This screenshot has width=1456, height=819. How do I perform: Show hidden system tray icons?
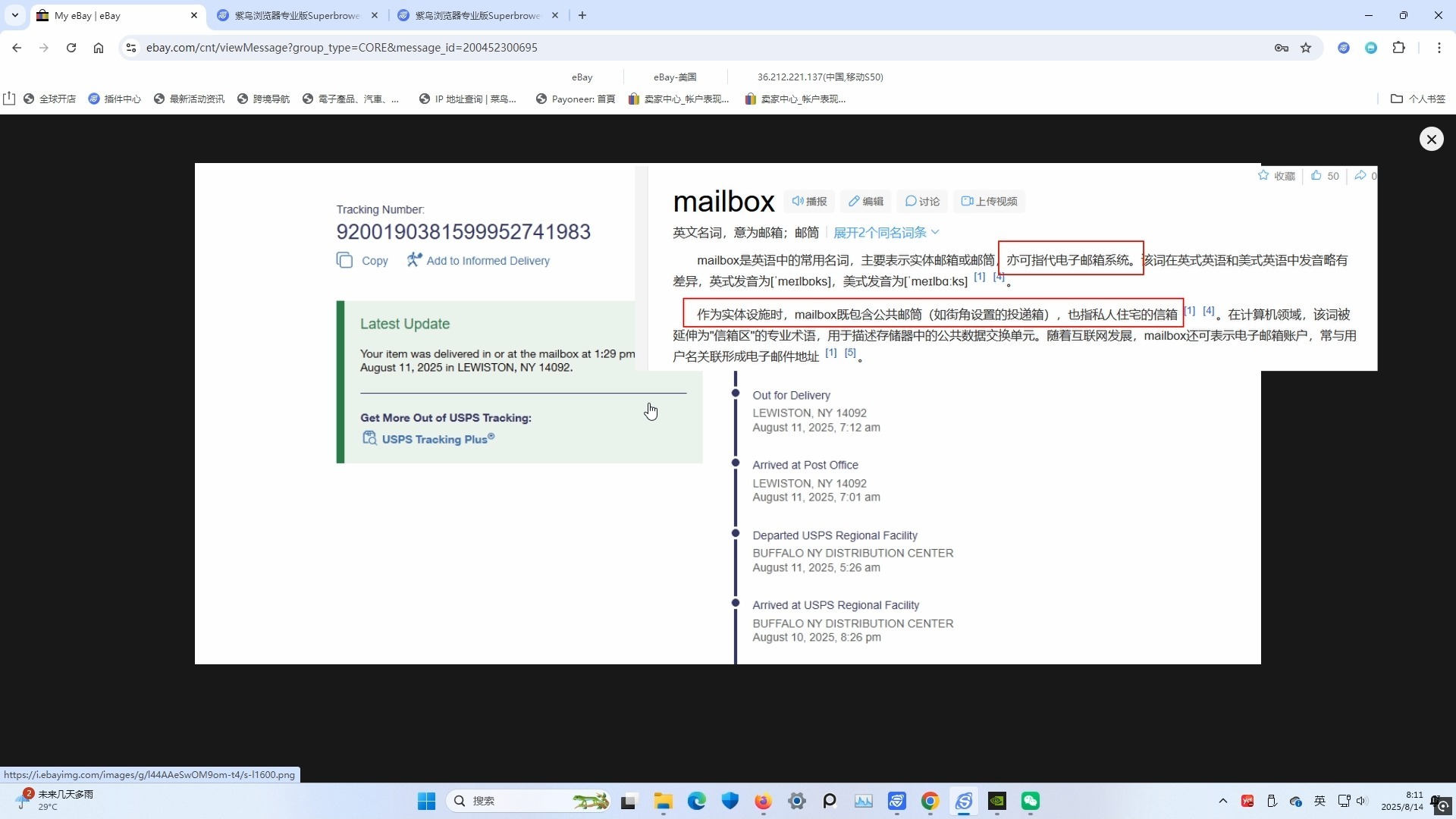click(x=1222, y=801)
